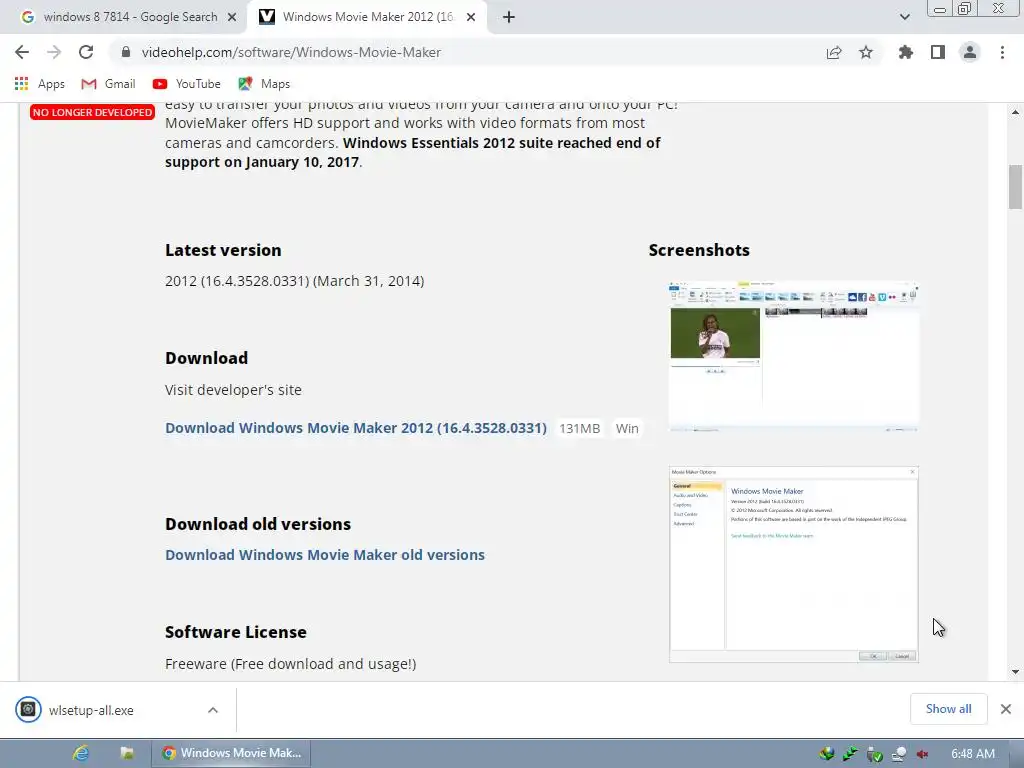Toggle the browser side panel

938,52
